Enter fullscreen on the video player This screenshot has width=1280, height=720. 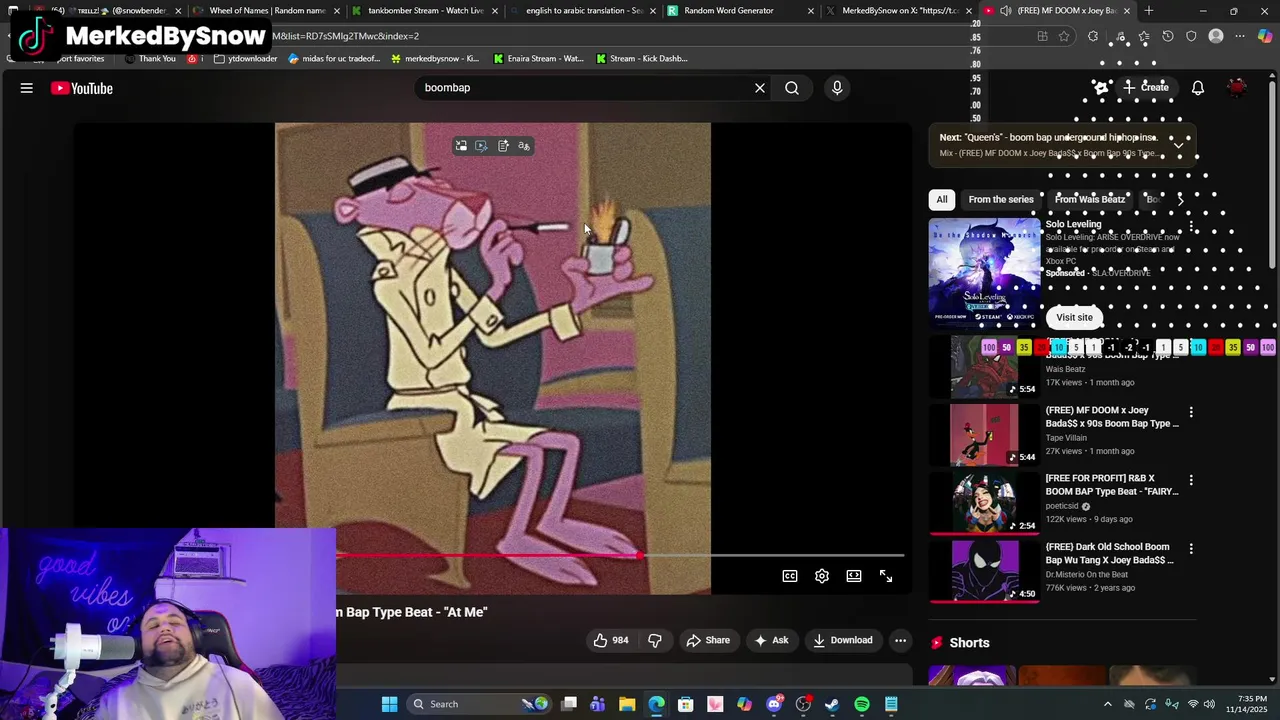coord(886,576)
